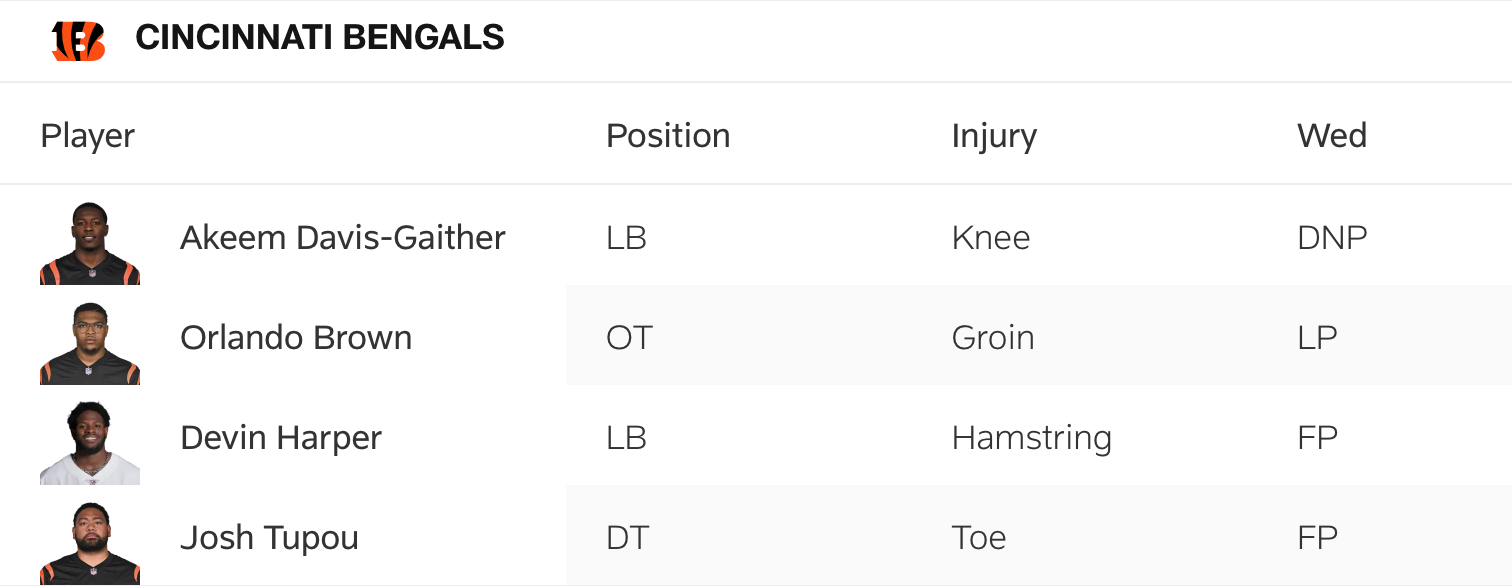Click Orlando Brown's headshot photo

90,343
